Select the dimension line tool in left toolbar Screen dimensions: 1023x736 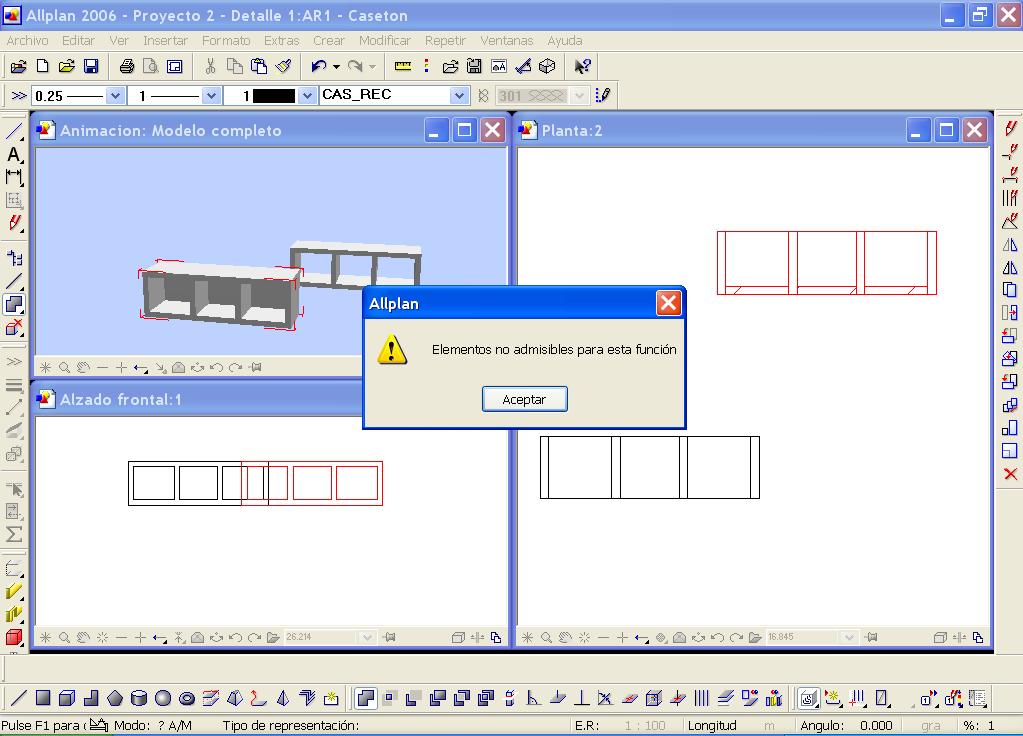[14, 177]
